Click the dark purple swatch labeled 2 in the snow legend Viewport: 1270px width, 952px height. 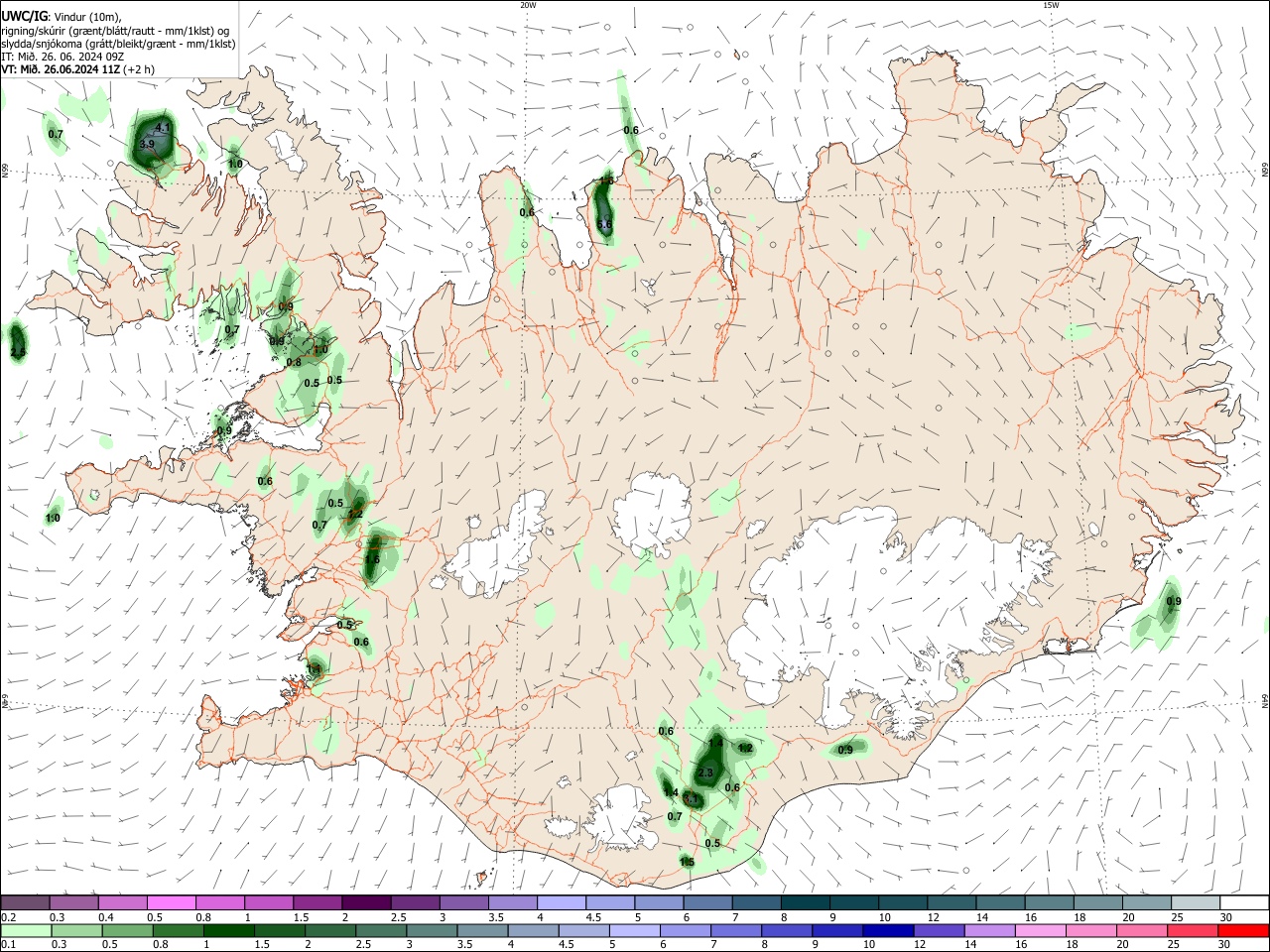366,903
